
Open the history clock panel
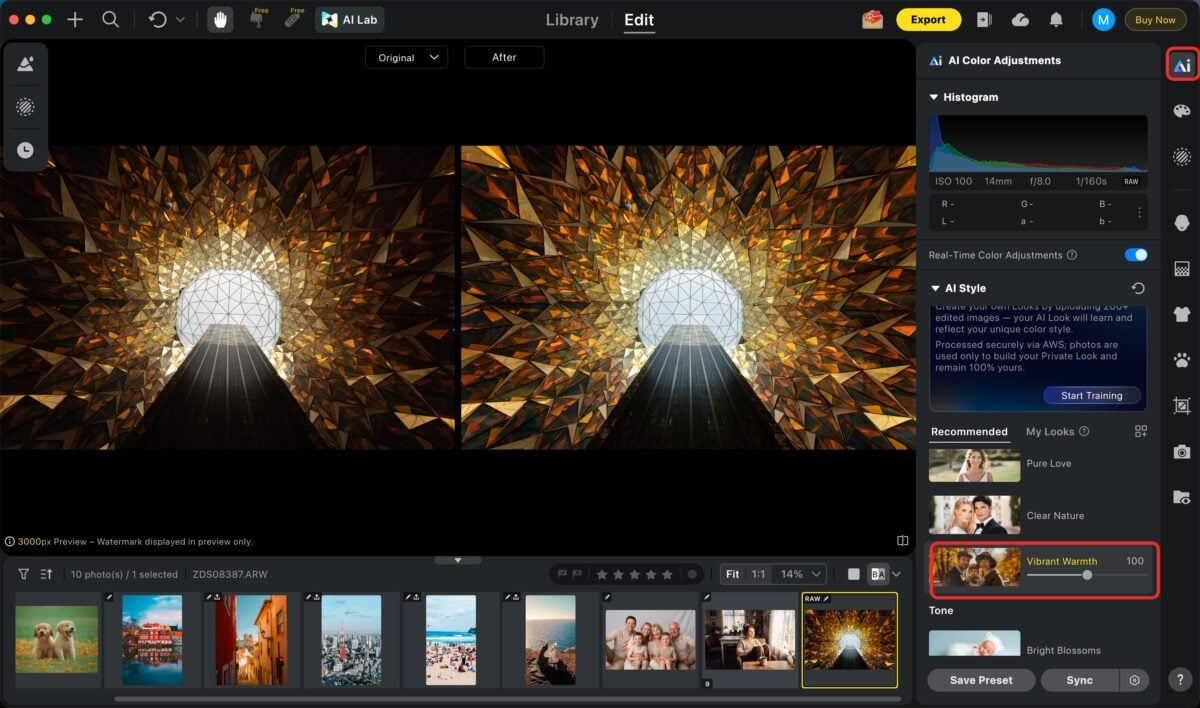pos(25,150)
